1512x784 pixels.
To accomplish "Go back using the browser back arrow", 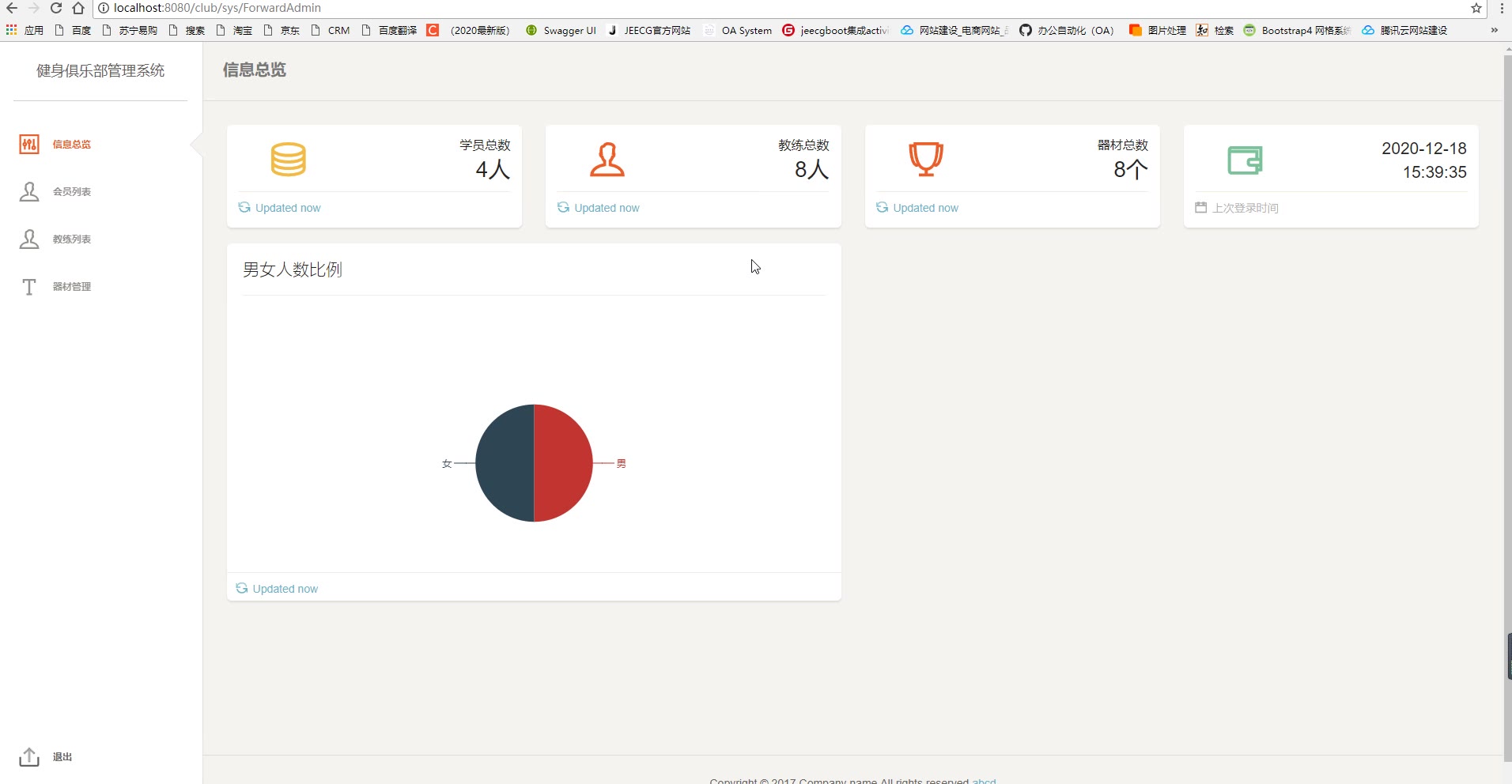I will click(x=12, y=8).
